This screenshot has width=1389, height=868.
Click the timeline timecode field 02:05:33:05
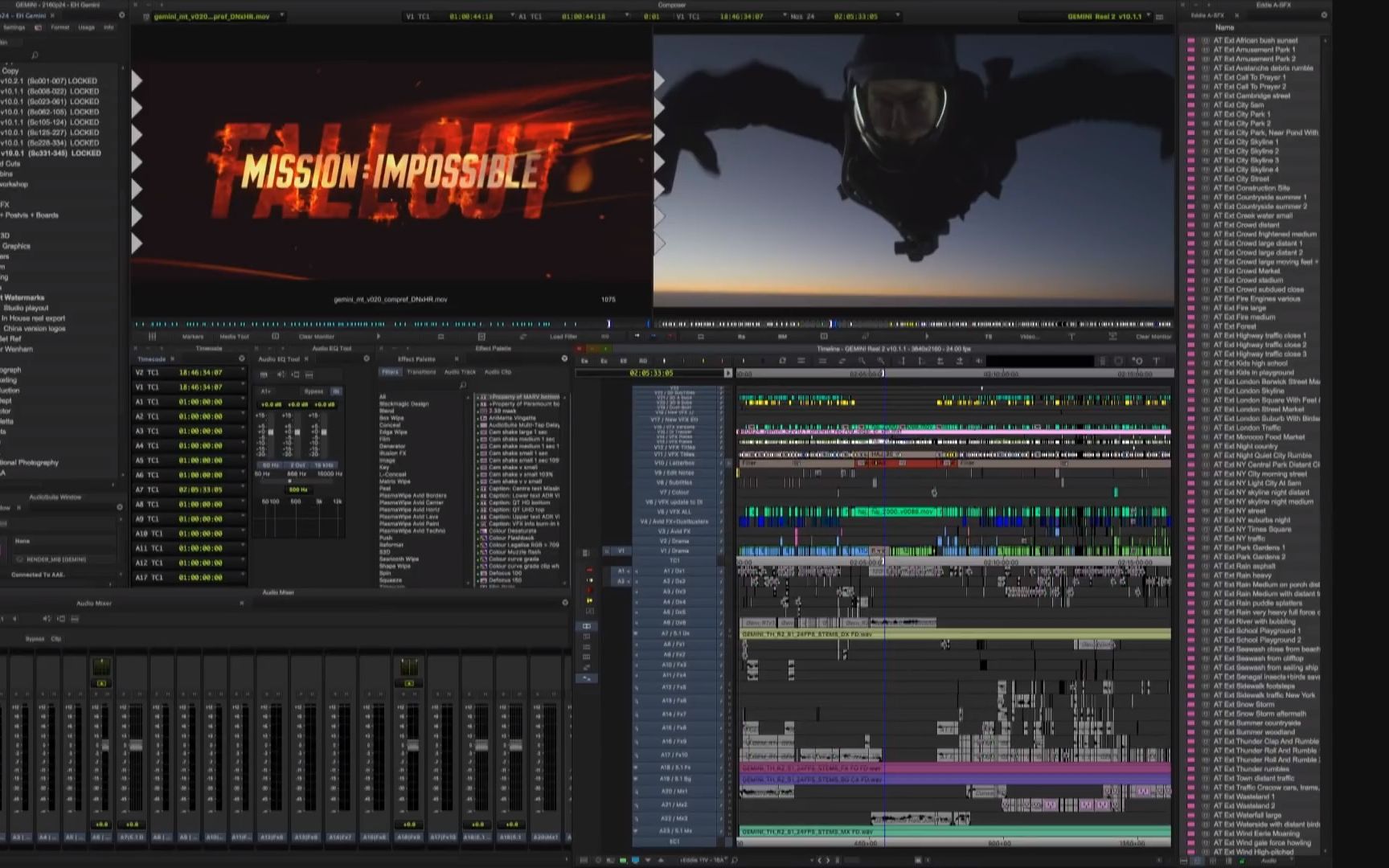(651, 374)
